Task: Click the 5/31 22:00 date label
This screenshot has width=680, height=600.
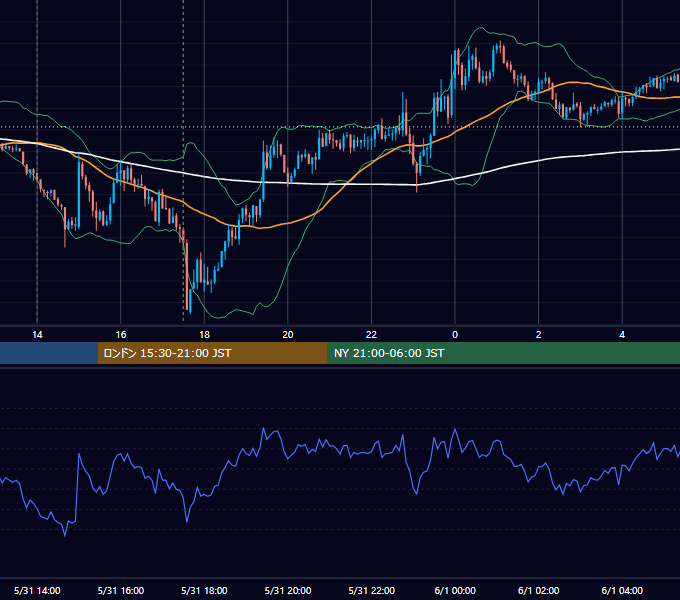Action: 372,590
